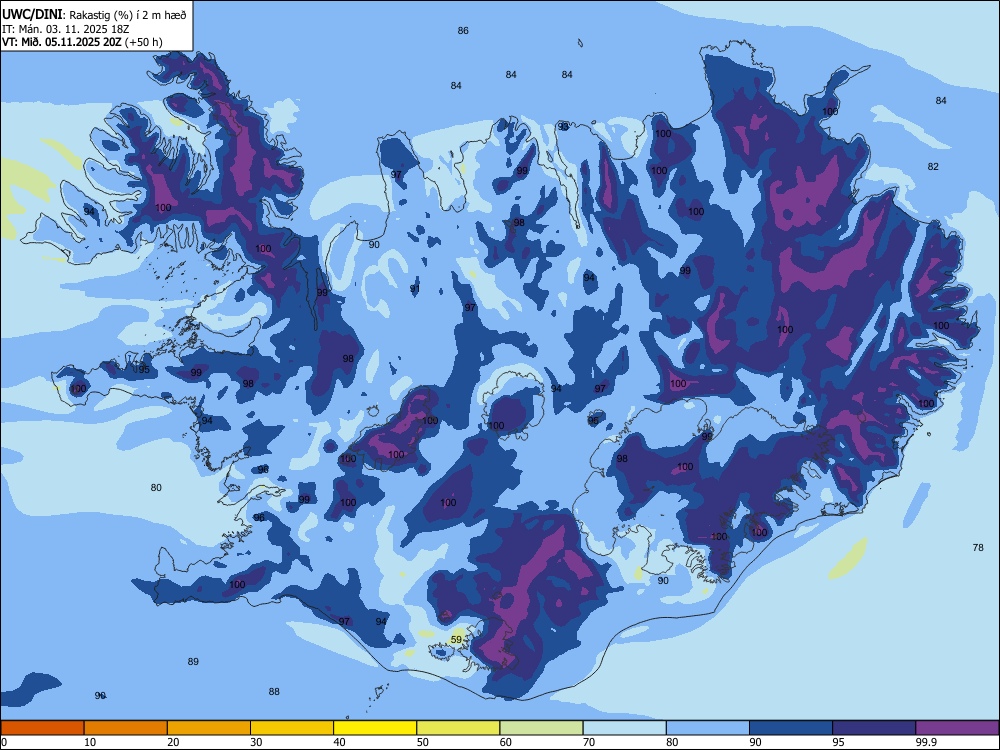Click the '59' humidity value on the map
Image resolution: width=1000 pixels, height=750 pixels.
coord(456,639)
